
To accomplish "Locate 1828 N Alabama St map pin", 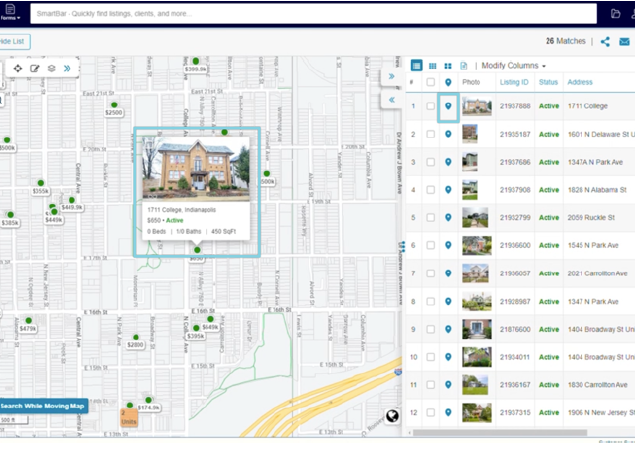I will pyautogui.click(x=448, y=190).
